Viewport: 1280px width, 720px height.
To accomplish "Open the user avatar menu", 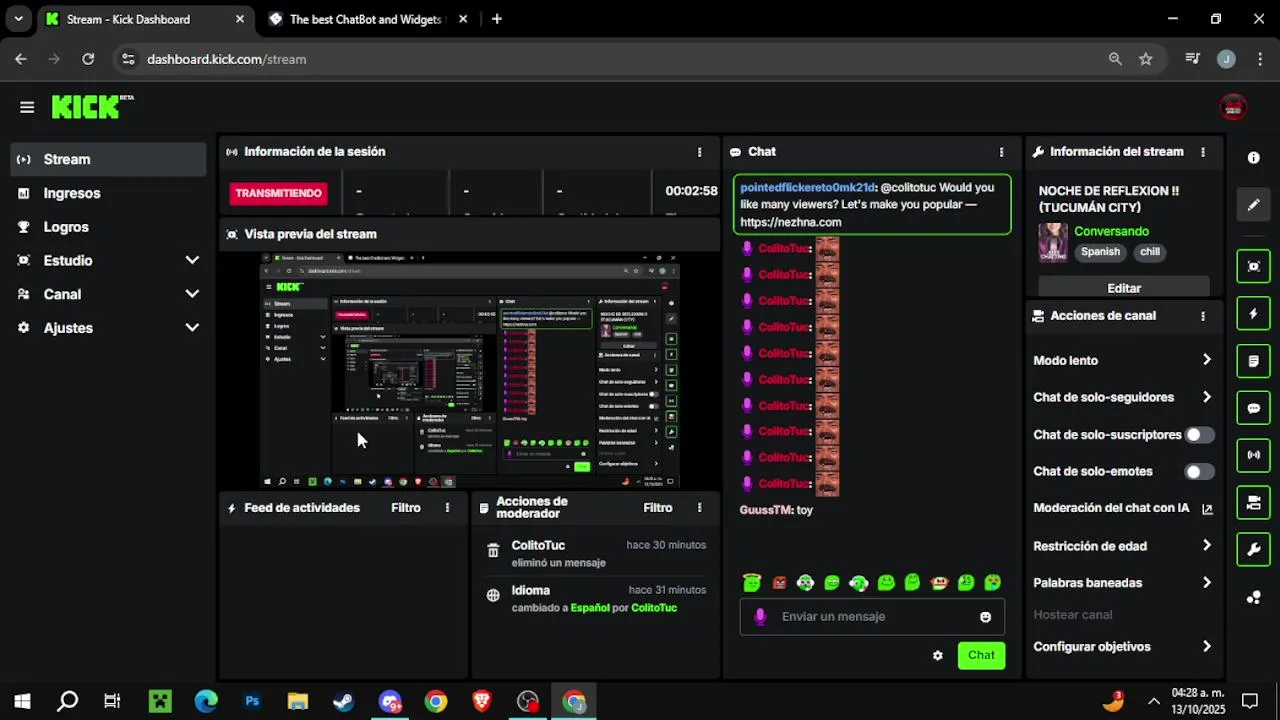I will (x=1233, y=107).
